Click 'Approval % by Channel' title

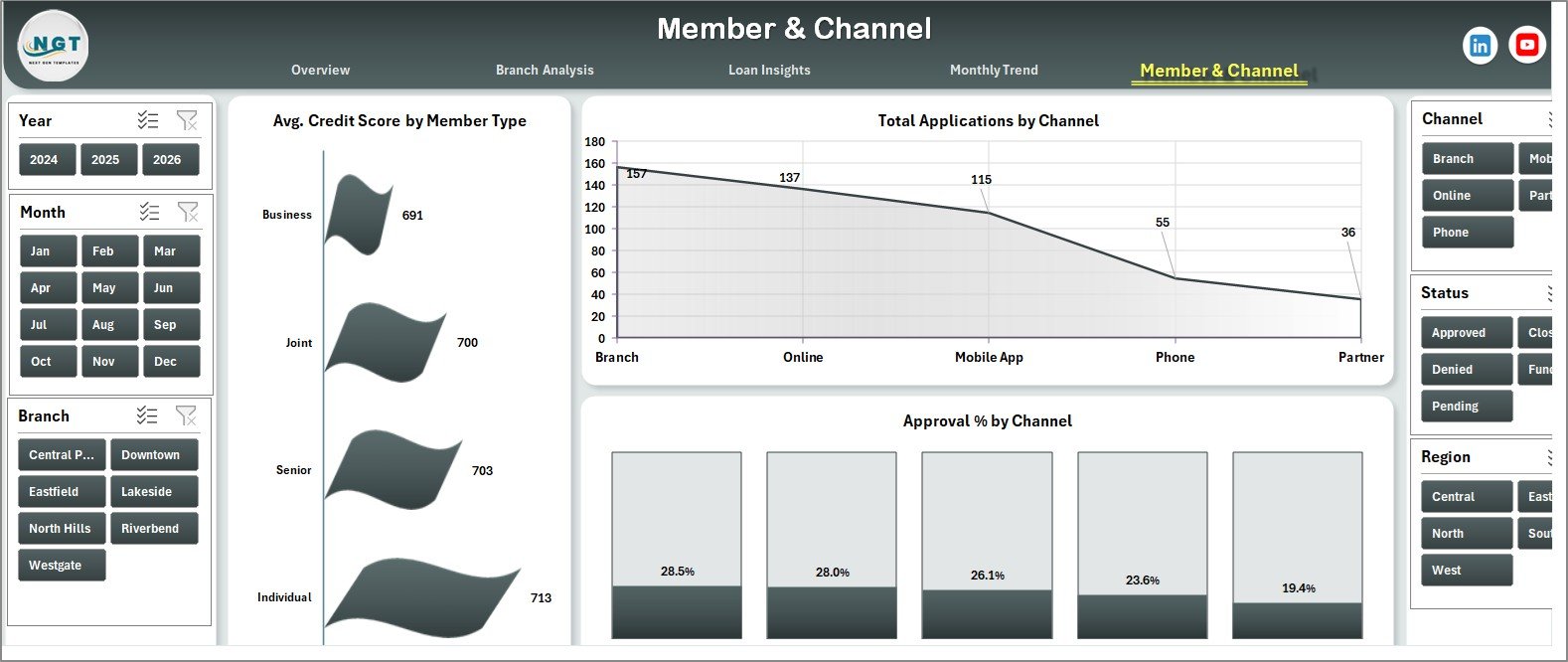click(988, 421)
